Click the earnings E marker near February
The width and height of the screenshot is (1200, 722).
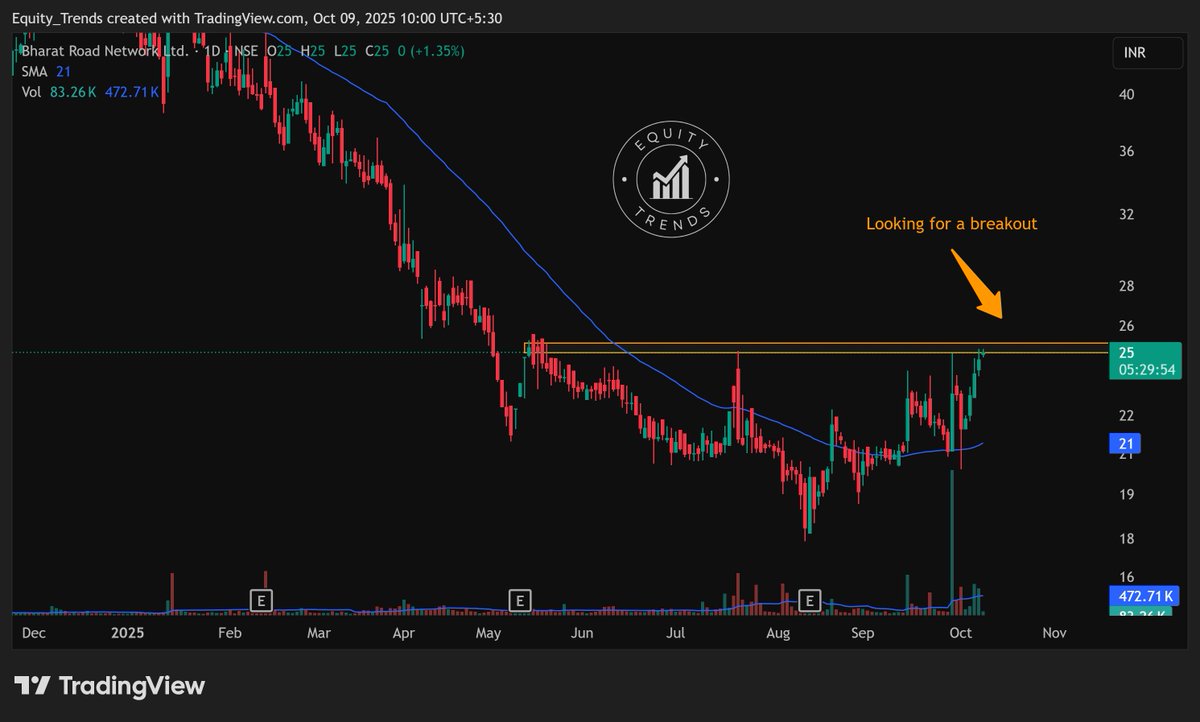tap(261, 600)
